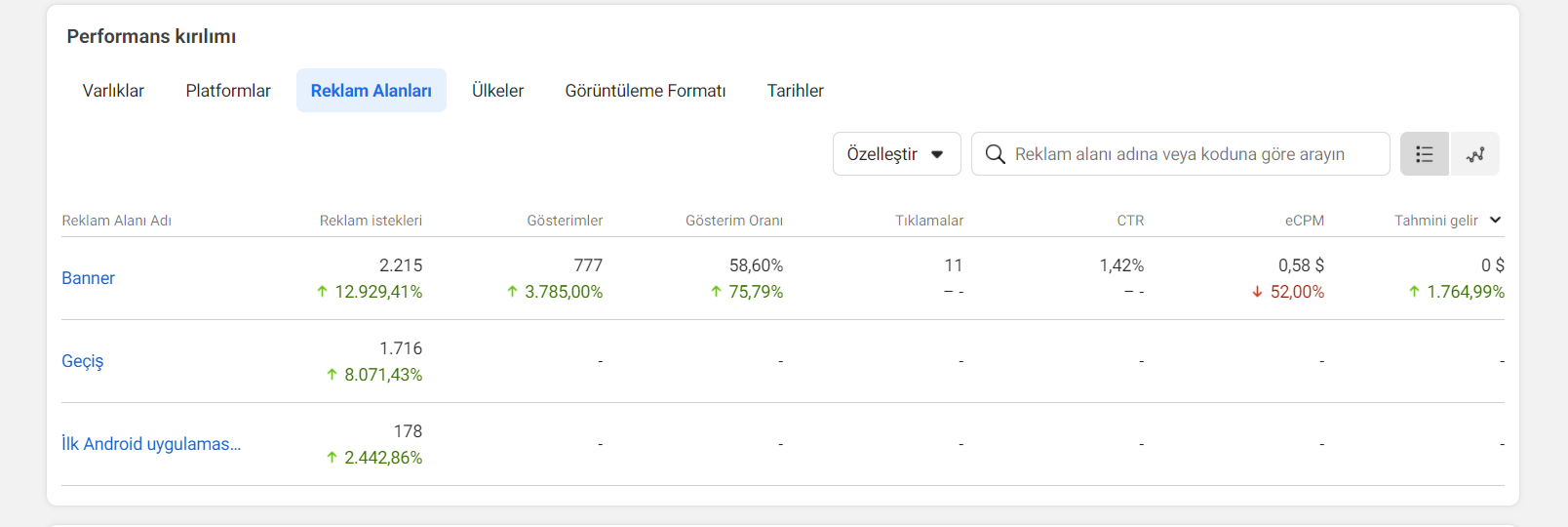Click the Tıklamalar column header
Viewport: 1568px width, 527px height.
click(x=929, y=221)
